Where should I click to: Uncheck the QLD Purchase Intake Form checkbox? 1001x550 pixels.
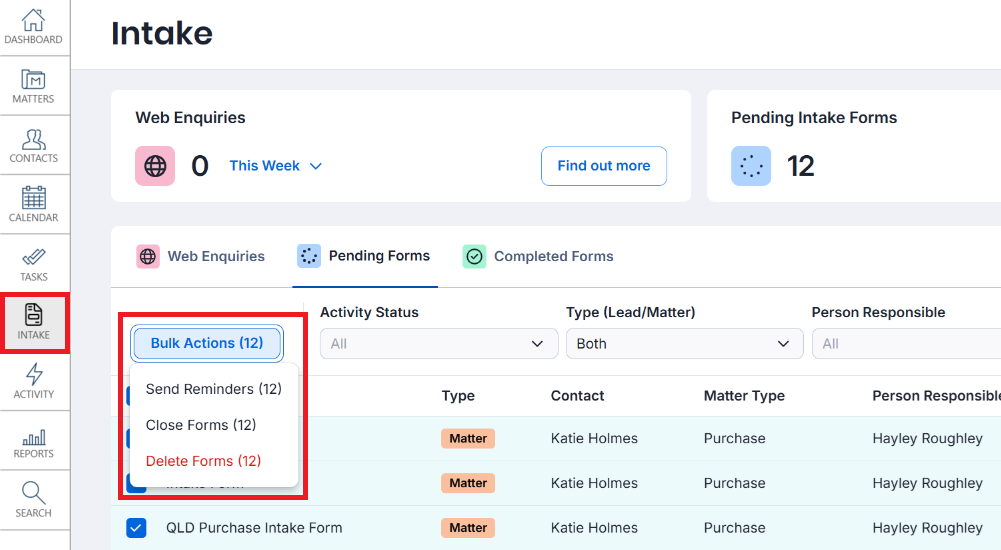coord(136,528)
